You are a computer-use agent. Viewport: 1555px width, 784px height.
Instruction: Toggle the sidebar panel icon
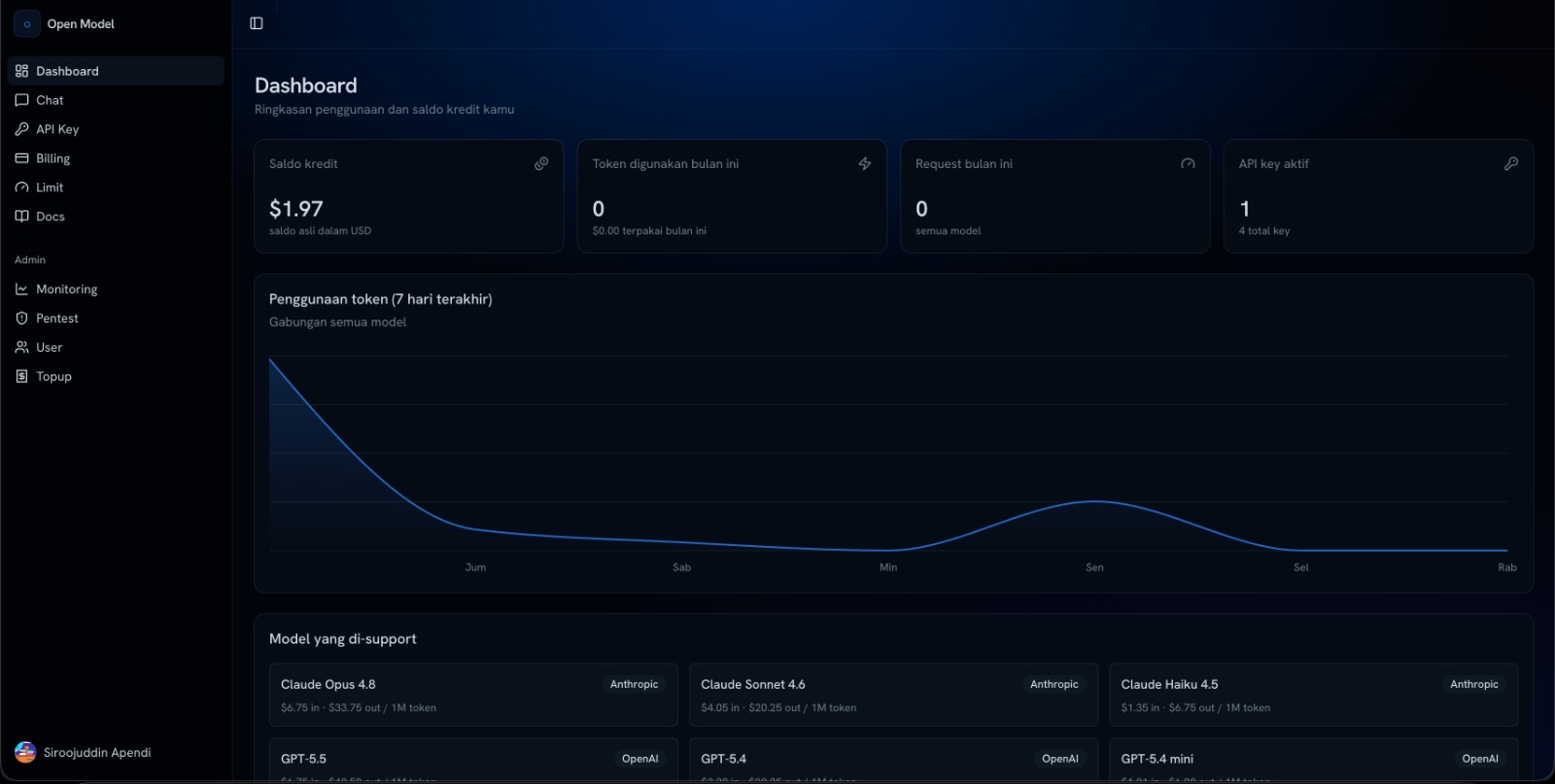tap(257, 23)
